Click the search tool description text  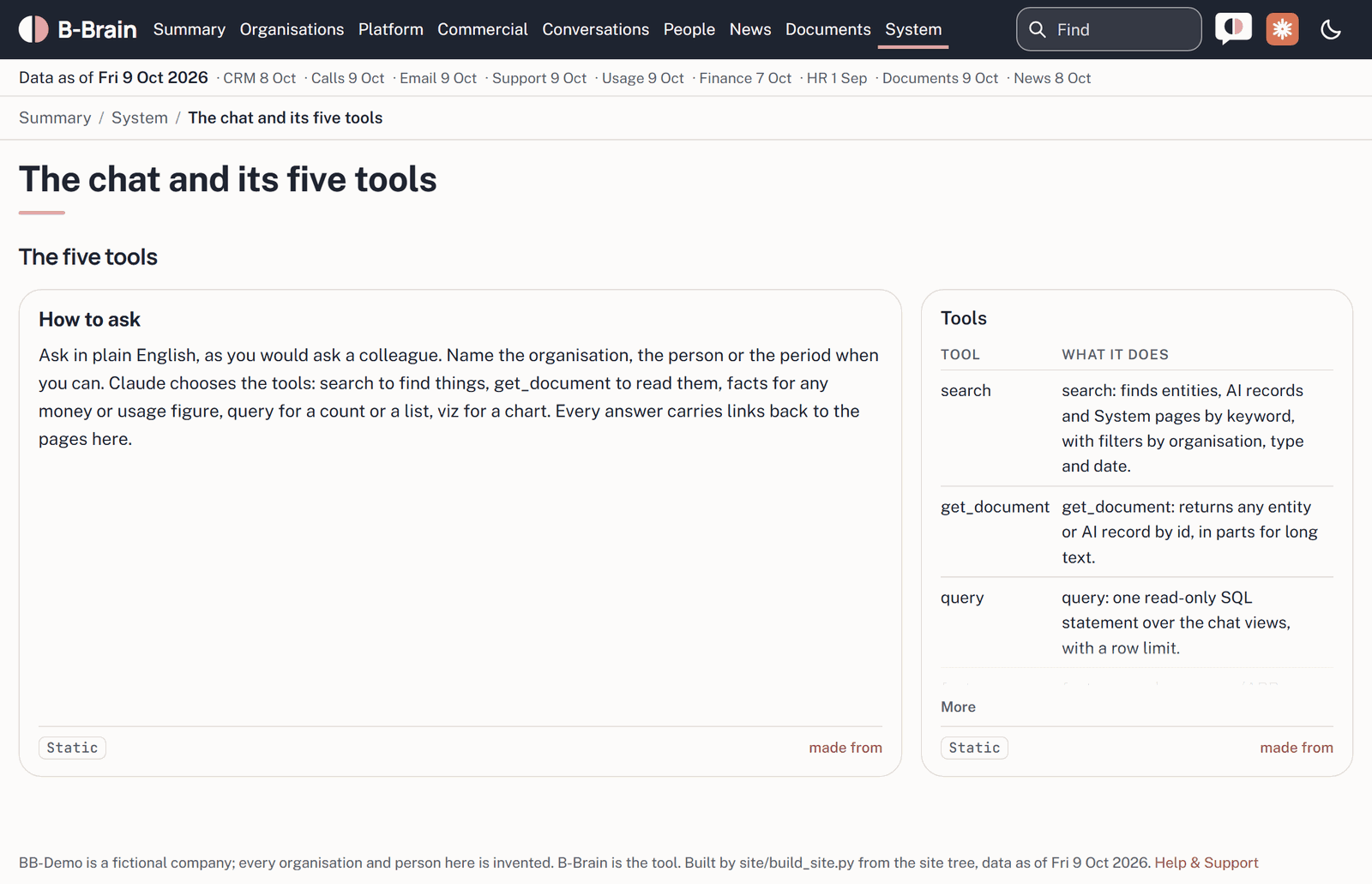point(1182,428)
